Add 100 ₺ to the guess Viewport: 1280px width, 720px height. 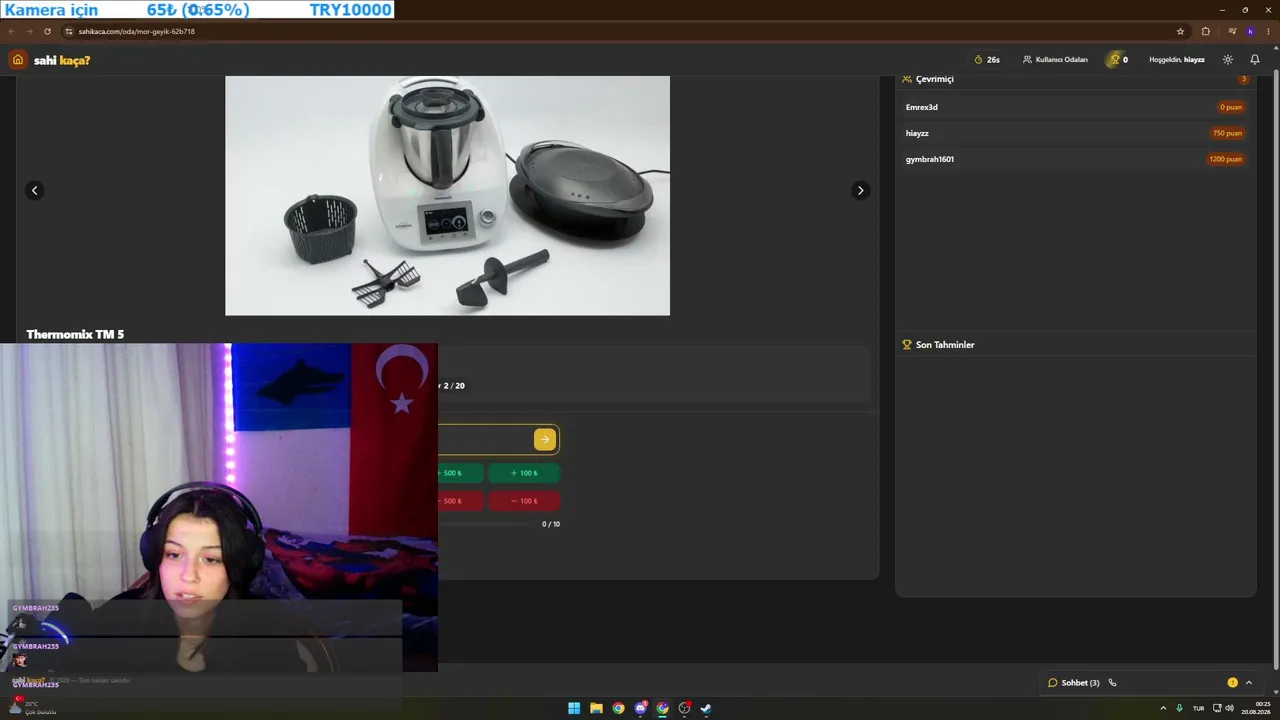pos(524,473)
